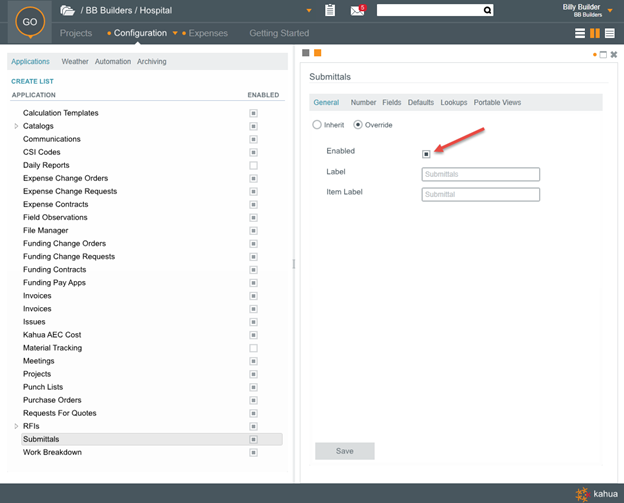Enable the Daily Reports application checkbox
624x503 pixels.
[x=254, y=166]
